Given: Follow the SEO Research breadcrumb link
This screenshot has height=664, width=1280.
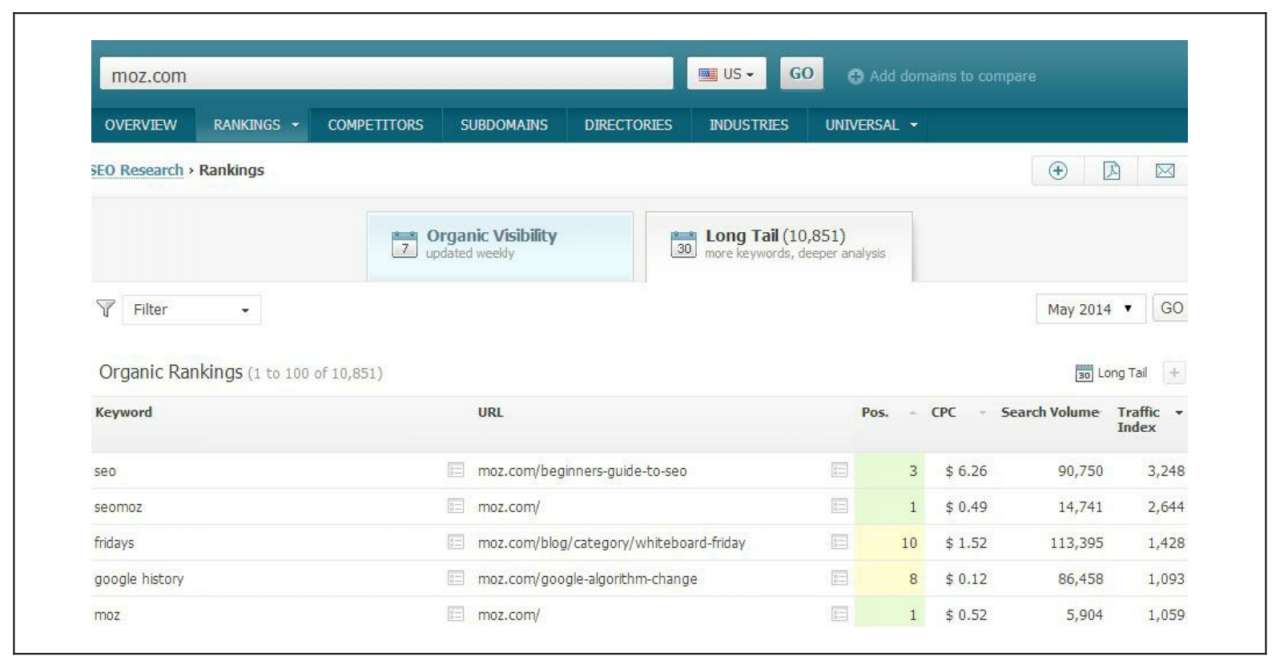Looking at the screenshot, I should [137, 170].
